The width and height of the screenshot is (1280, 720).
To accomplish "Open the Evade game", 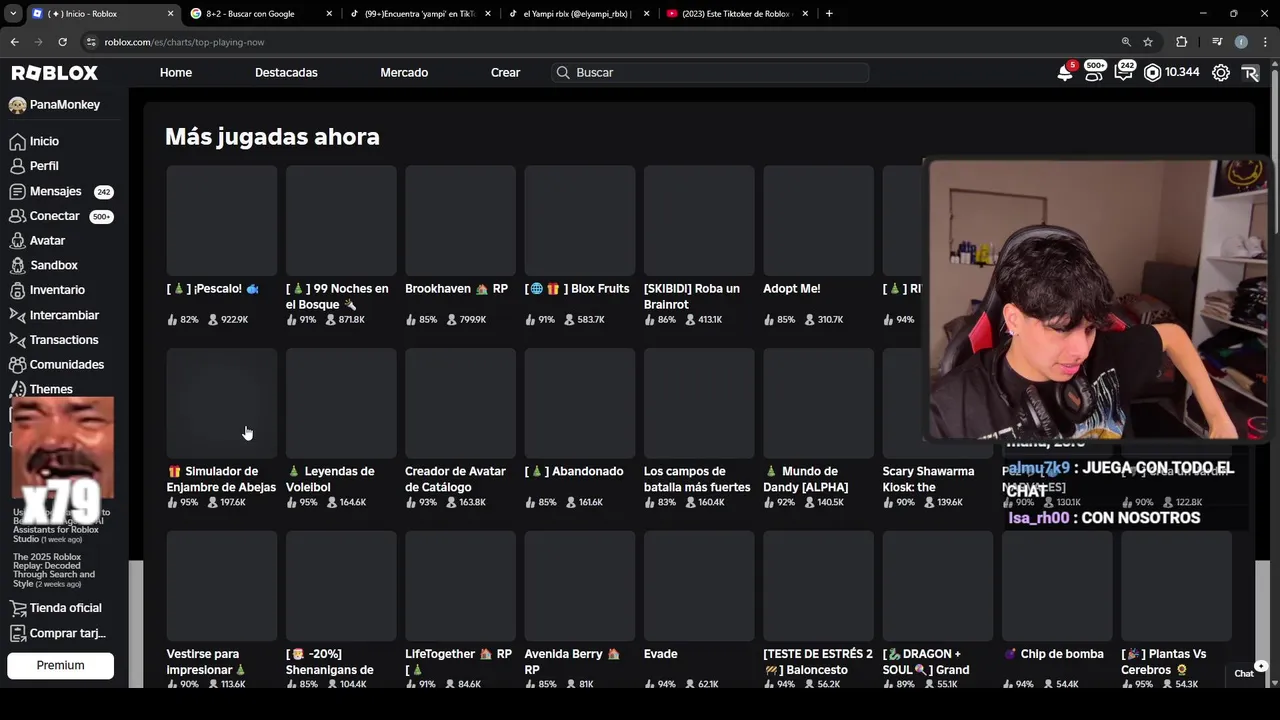I will click(699, 587).
